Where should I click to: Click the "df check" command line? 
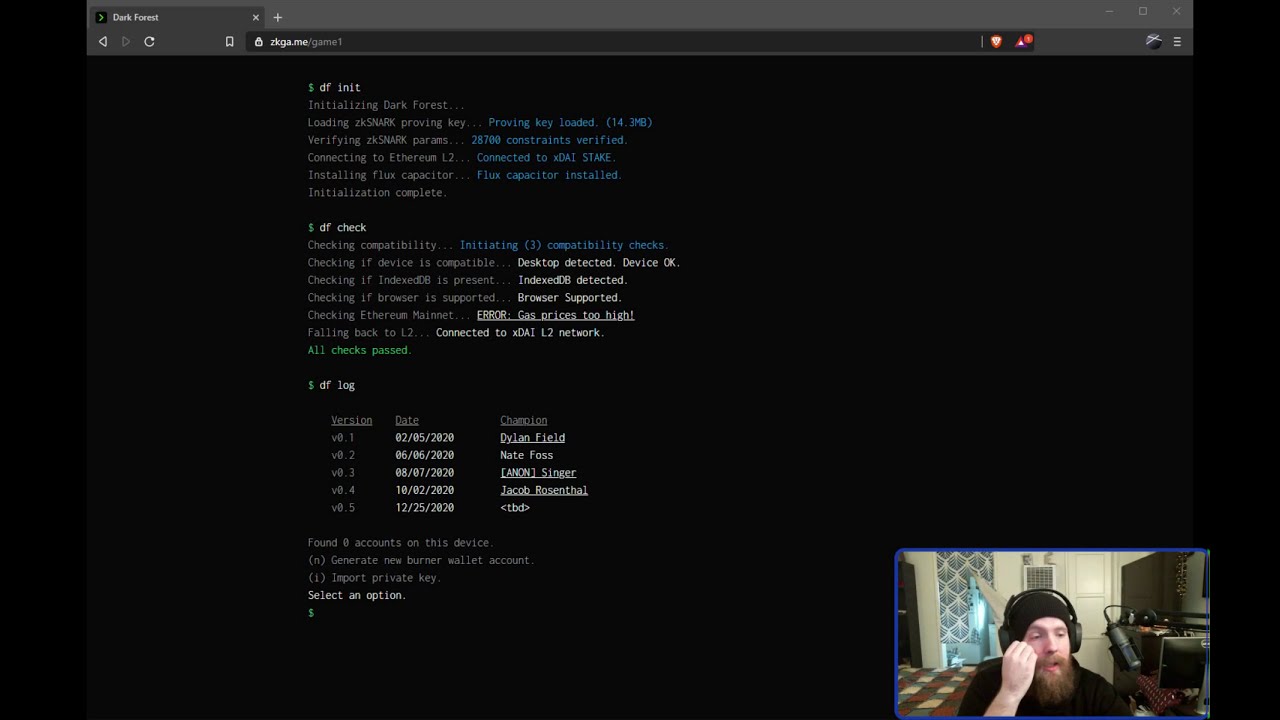tap(337, 228)
